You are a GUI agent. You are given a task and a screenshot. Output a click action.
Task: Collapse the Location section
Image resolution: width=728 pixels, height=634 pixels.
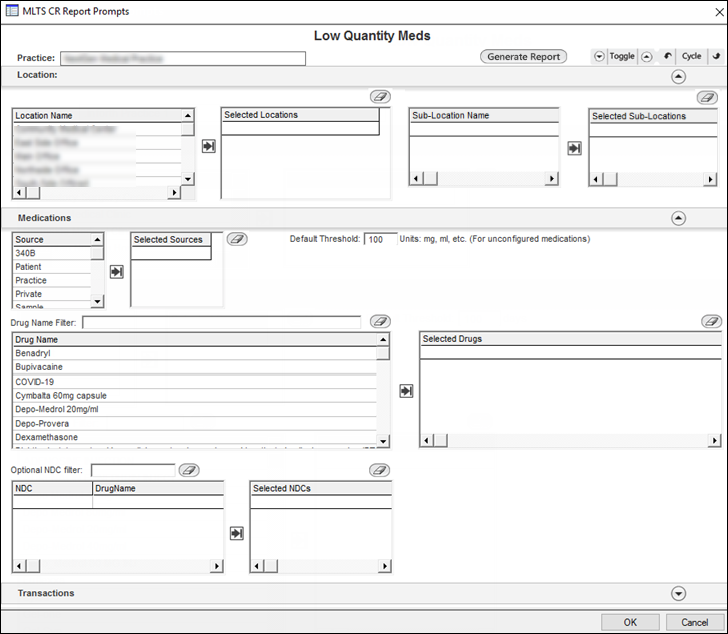coord(678,77)
